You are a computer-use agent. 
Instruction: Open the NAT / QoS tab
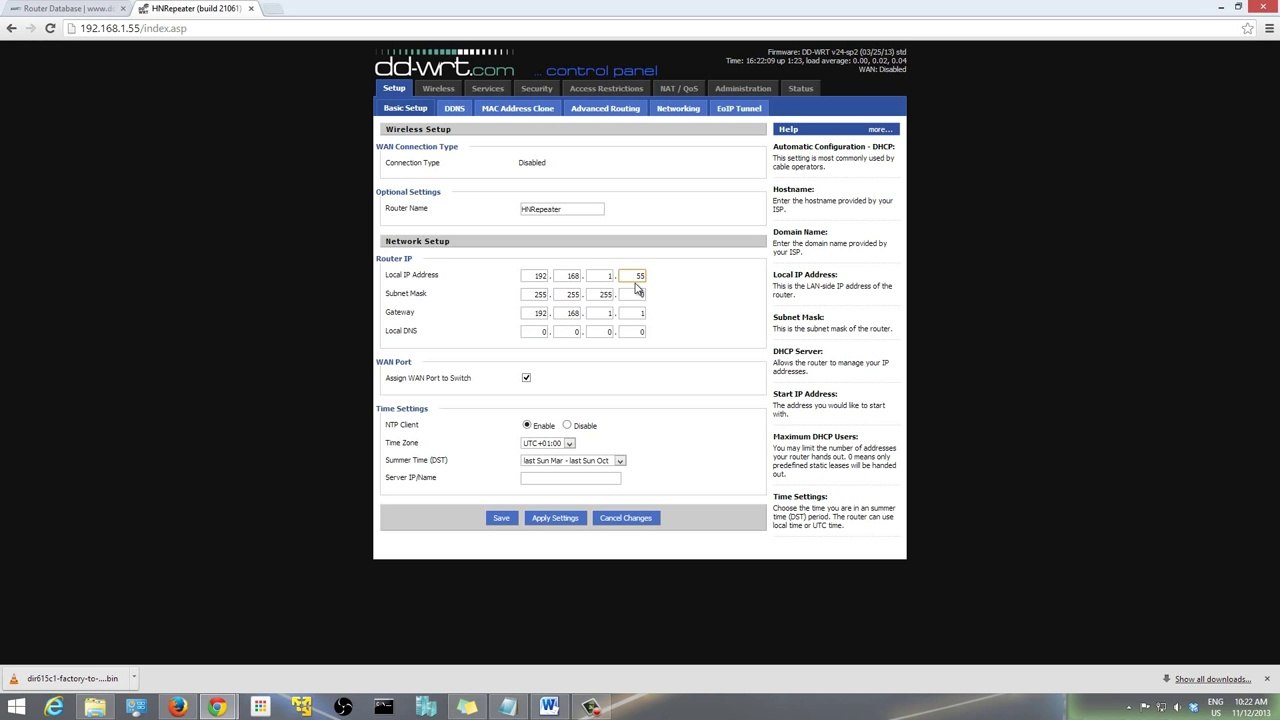click(679, 89)
